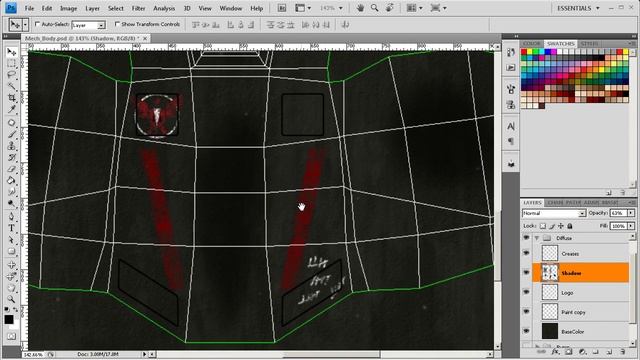Select the Clone Stamp tool
Image resolution: width=640 pixels, height=360 pixels.
tap(11, 146)
